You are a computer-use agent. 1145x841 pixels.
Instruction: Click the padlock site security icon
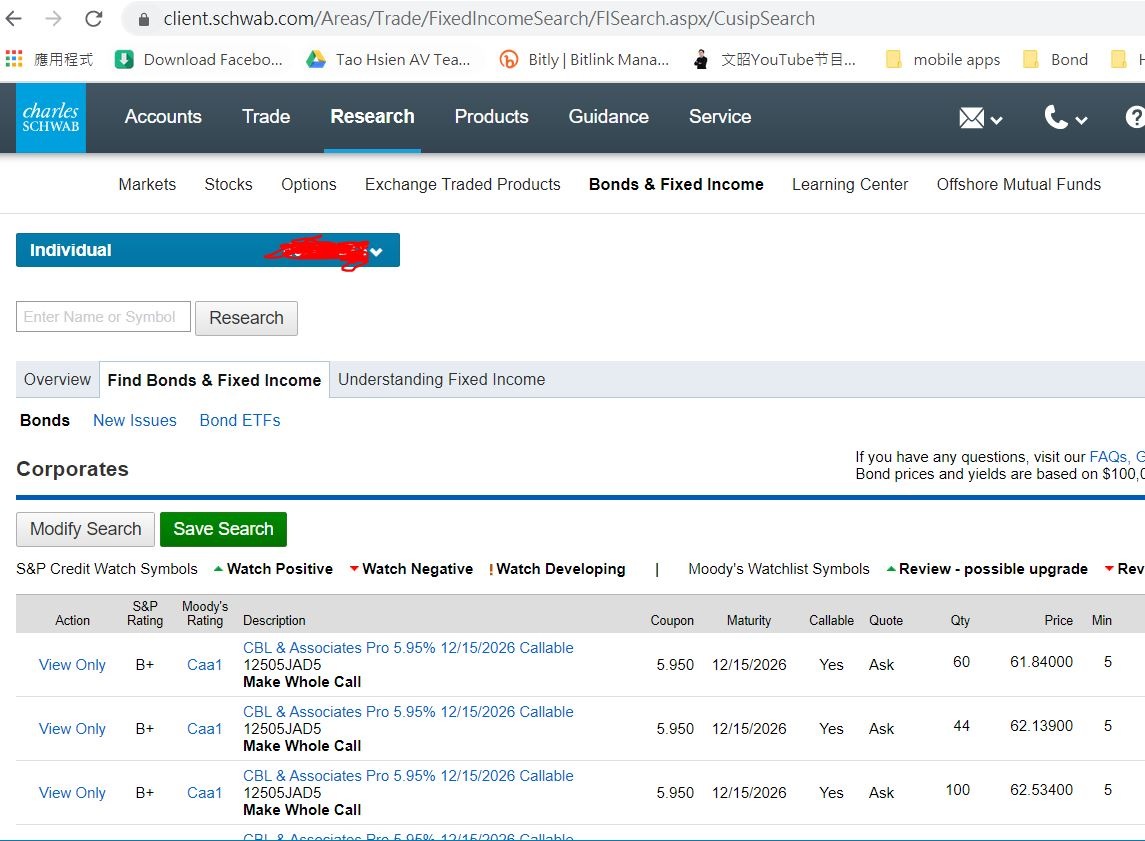(144, 19)
